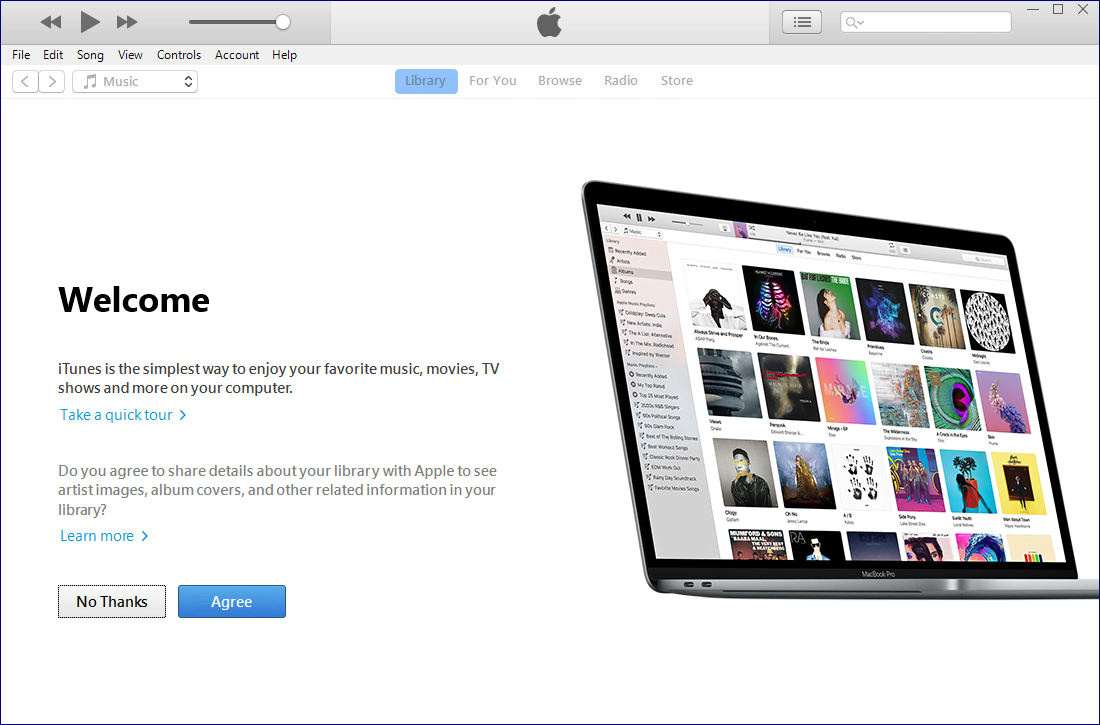Viewport: 1100px width, 725px height.
Task: Open the File menu
Action: [x=21, y=55]
